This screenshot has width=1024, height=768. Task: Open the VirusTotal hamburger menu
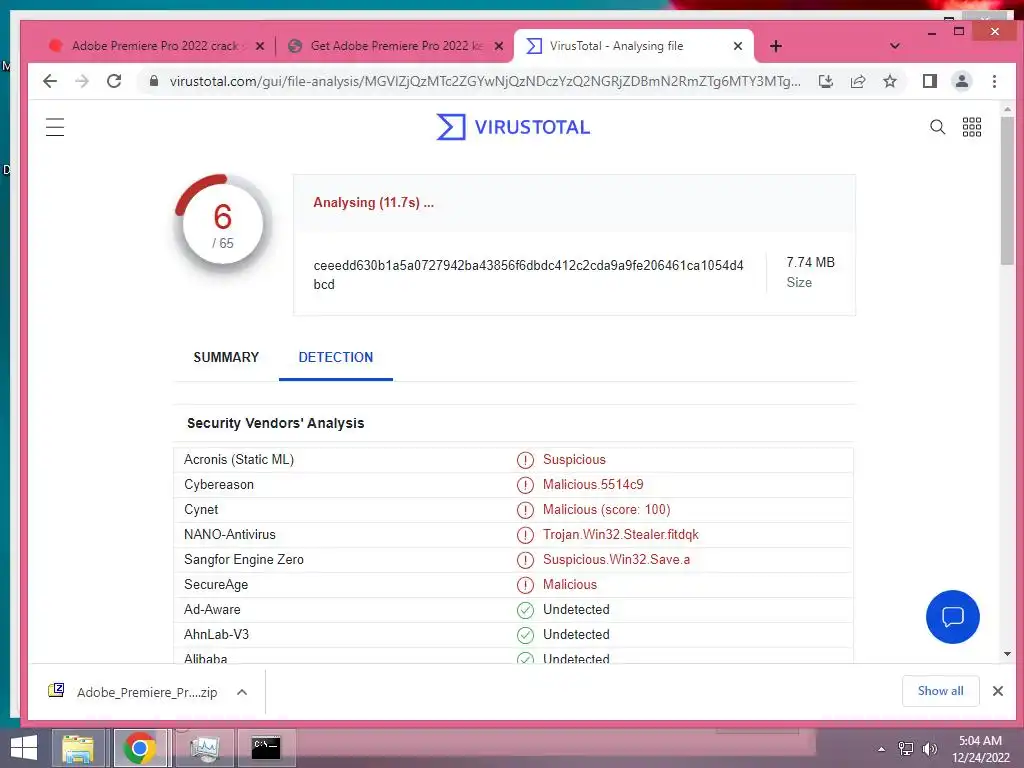[x=55, y=127]
